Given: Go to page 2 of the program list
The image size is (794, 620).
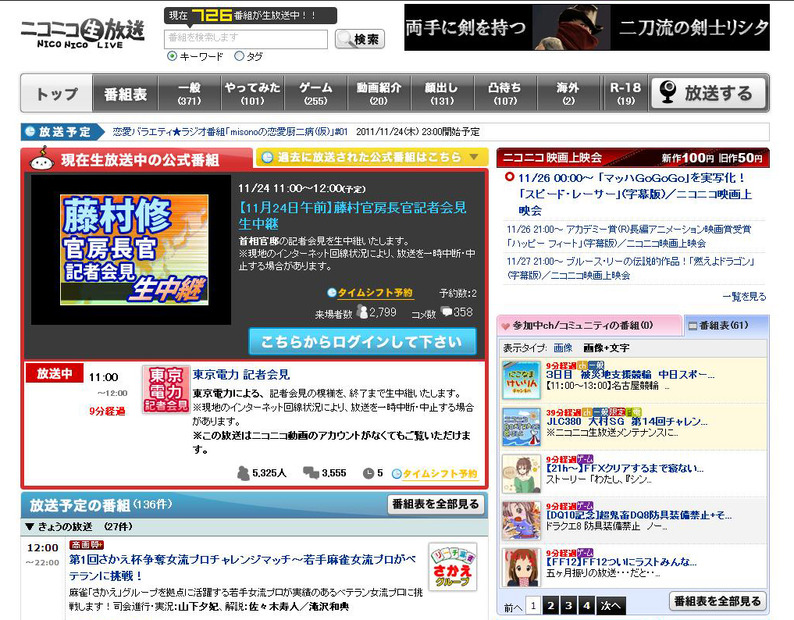Looking at the screenshot, I should tap(551, 605).
